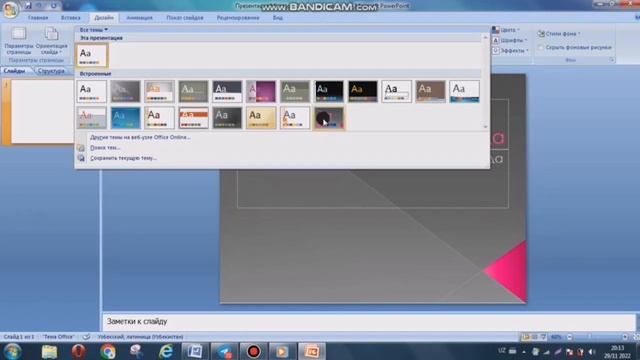The height and width of the screenshot is (360, 640).
Task: Open the Фон group dialog launcher
Action: click(x=612, y=60)
